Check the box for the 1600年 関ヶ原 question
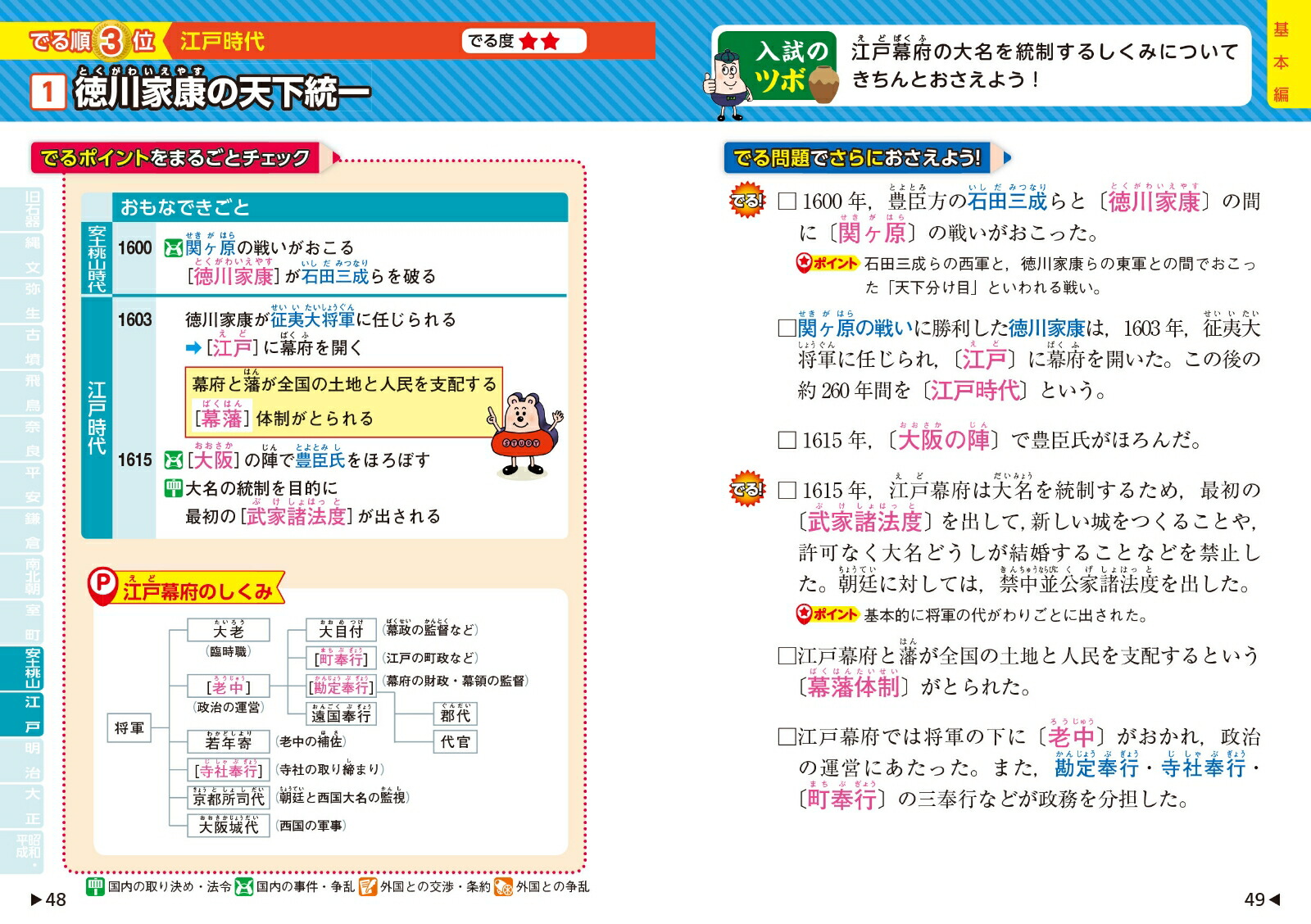Viewport: 1311px width, 924px height. [x=787, y=202]
